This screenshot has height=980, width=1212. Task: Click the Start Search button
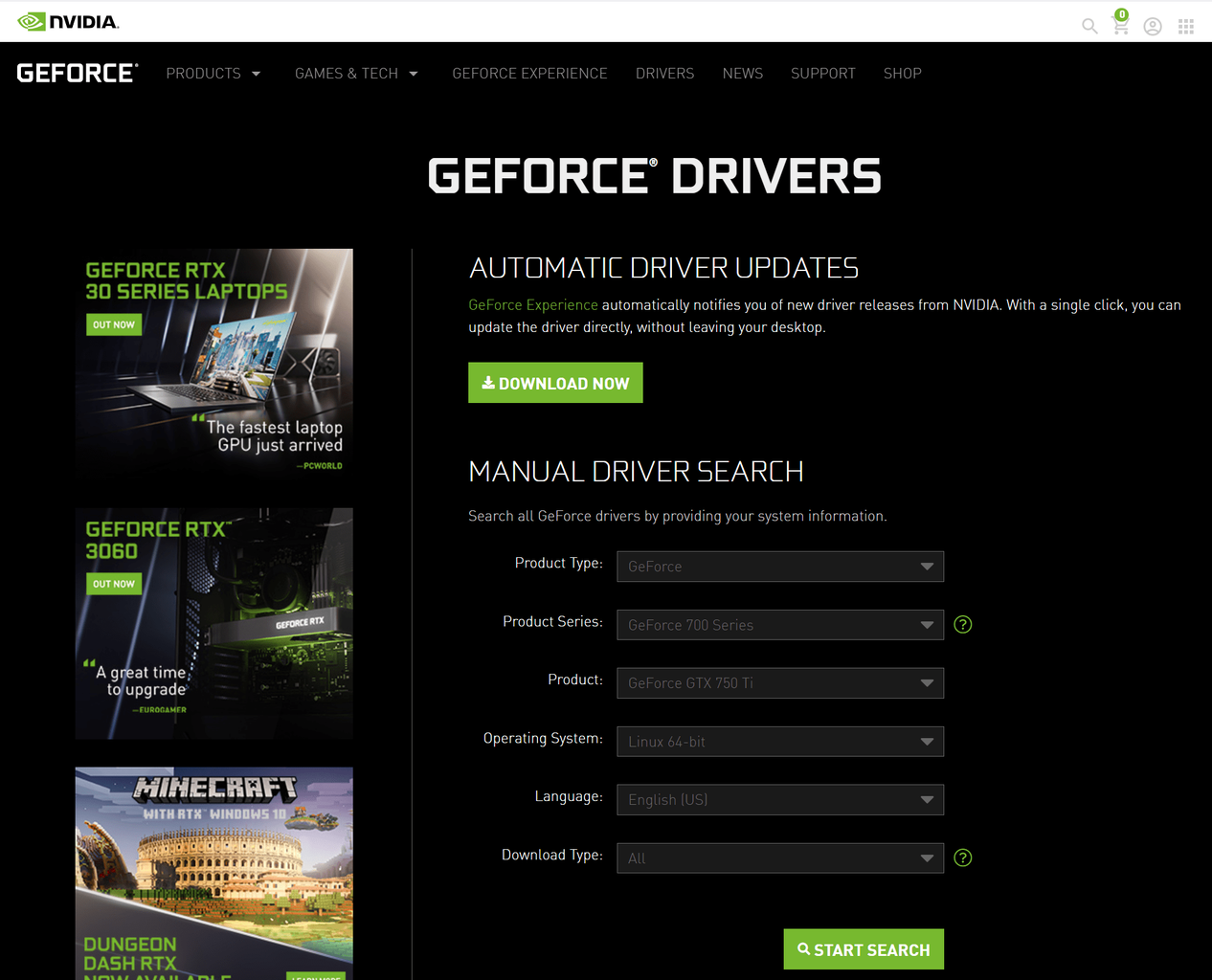[864, 949]
